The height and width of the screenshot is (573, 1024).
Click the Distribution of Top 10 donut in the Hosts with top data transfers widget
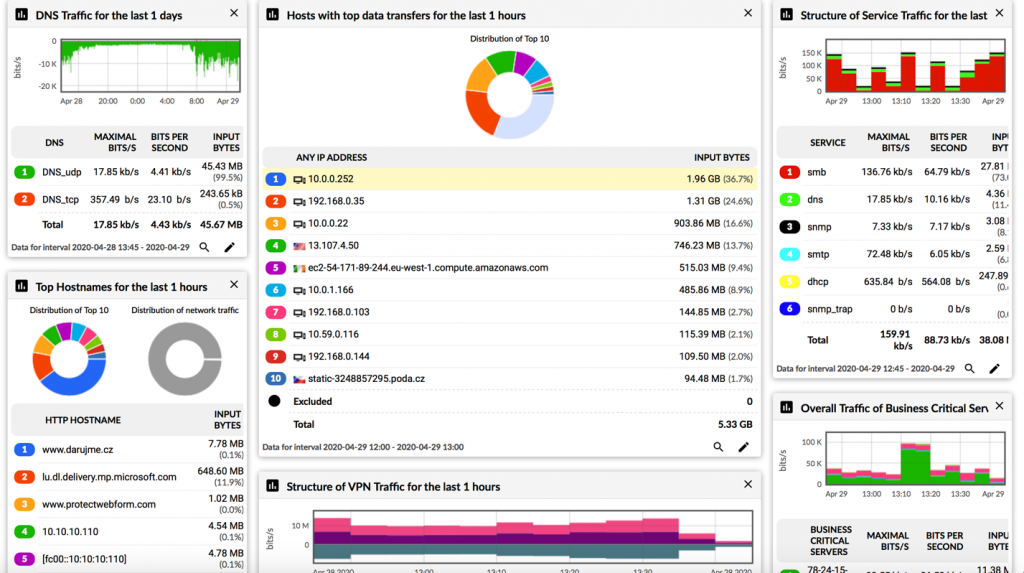[x=509, y=95]
